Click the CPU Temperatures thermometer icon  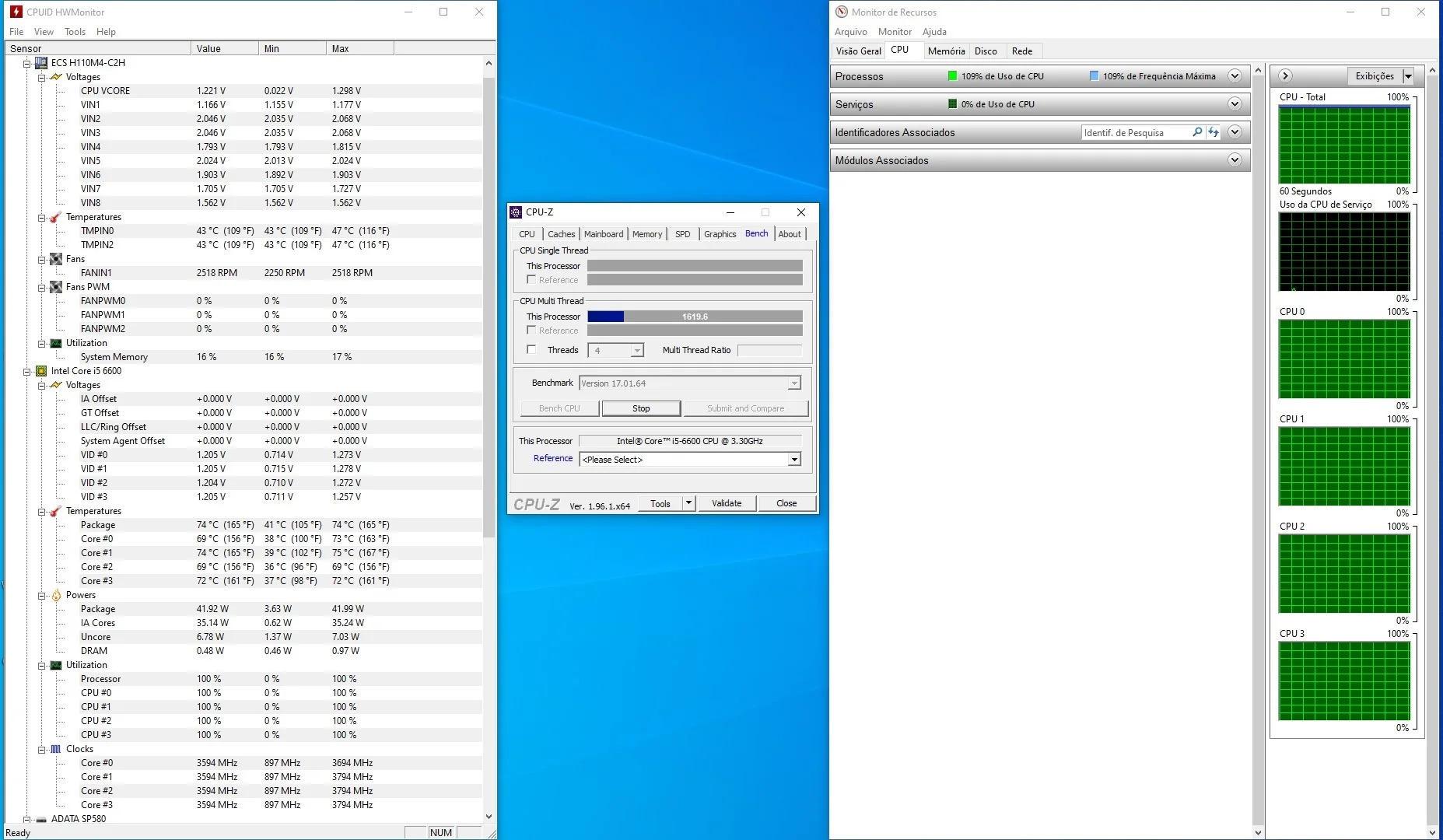pos(56,511)
